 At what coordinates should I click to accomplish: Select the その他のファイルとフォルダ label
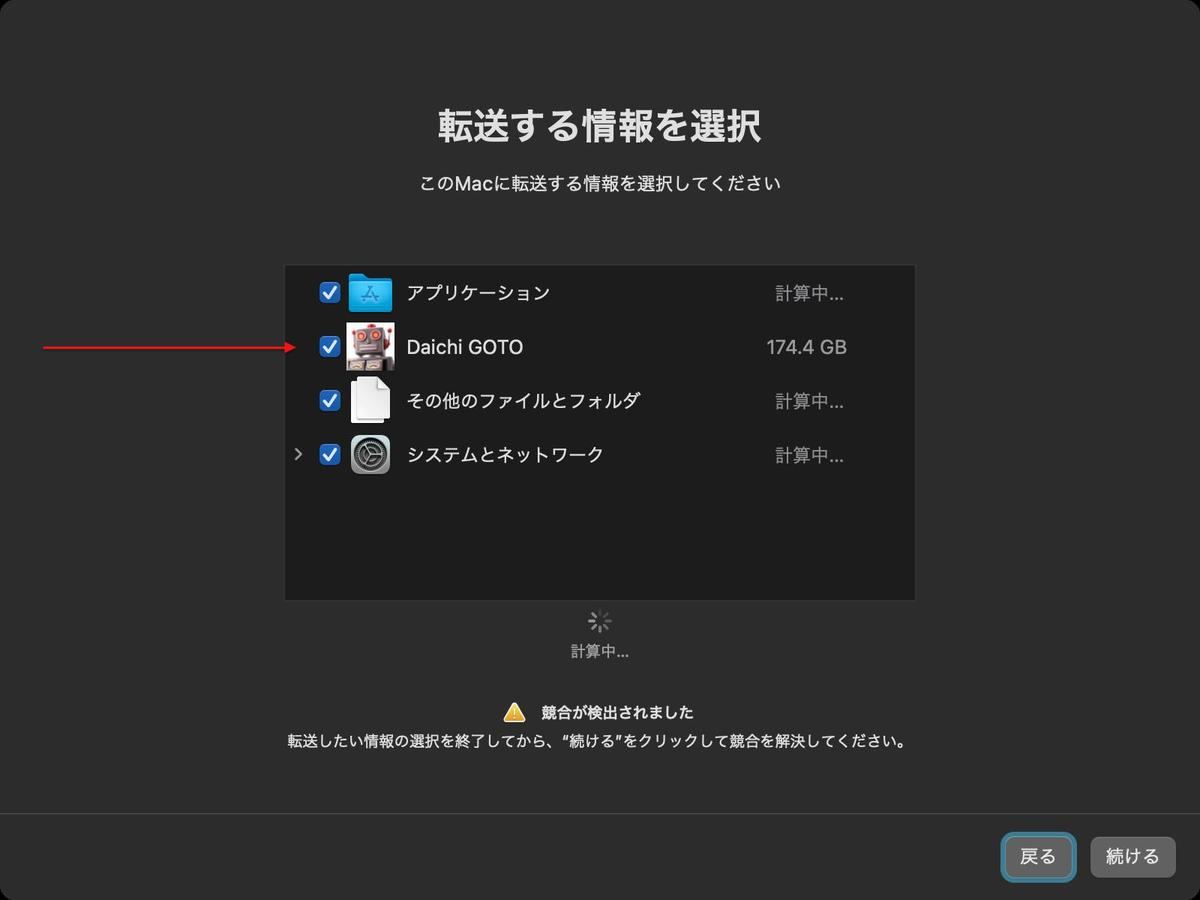[x=523, y=401]
